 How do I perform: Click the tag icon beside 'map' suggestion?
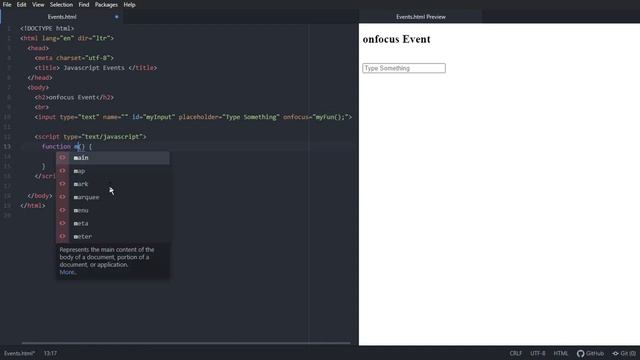coord(62,171)
